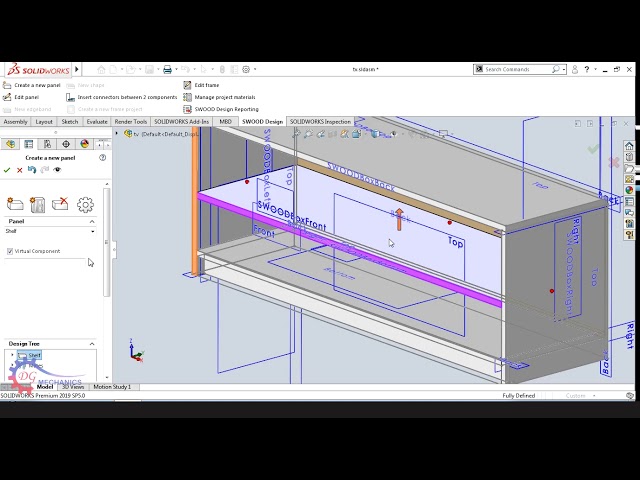
Task: Click the Edit panel command icon
Action: pos(7,97)
